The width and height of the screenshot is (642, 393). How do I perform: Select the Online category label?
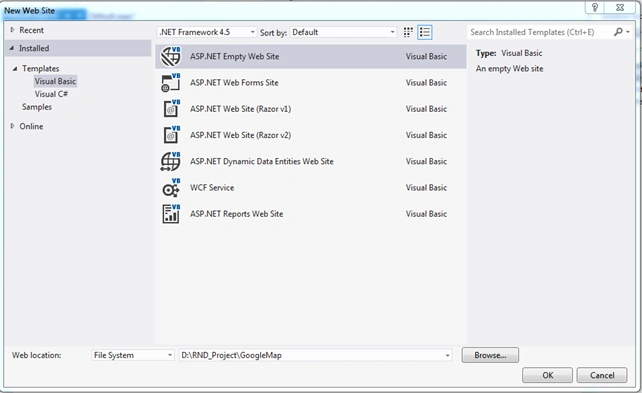pos(31,126)
